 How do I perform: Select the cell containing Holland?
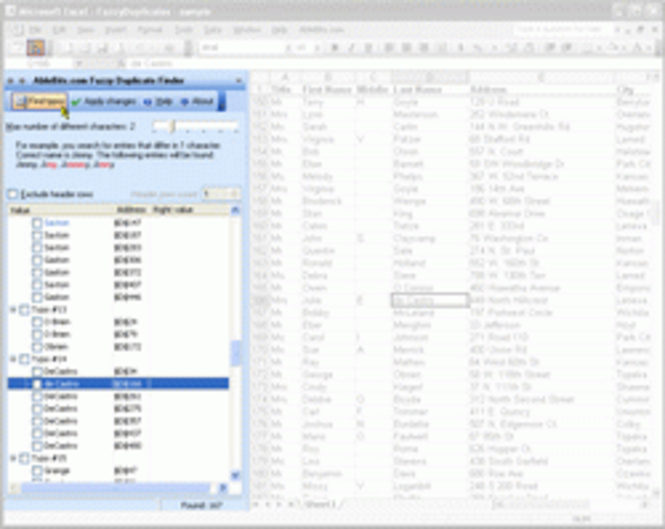click(430, 263)
